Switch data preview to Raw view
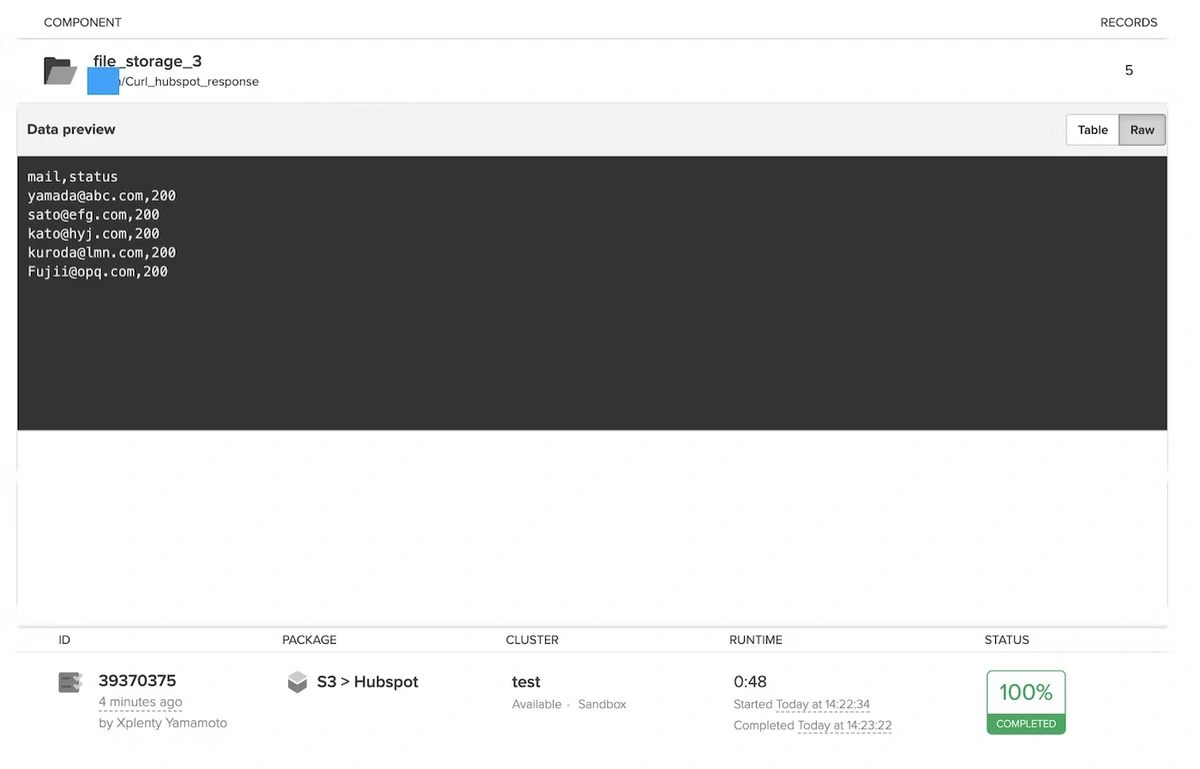Viewport: 1200px width, 769px height. (x=1142, y=130)
